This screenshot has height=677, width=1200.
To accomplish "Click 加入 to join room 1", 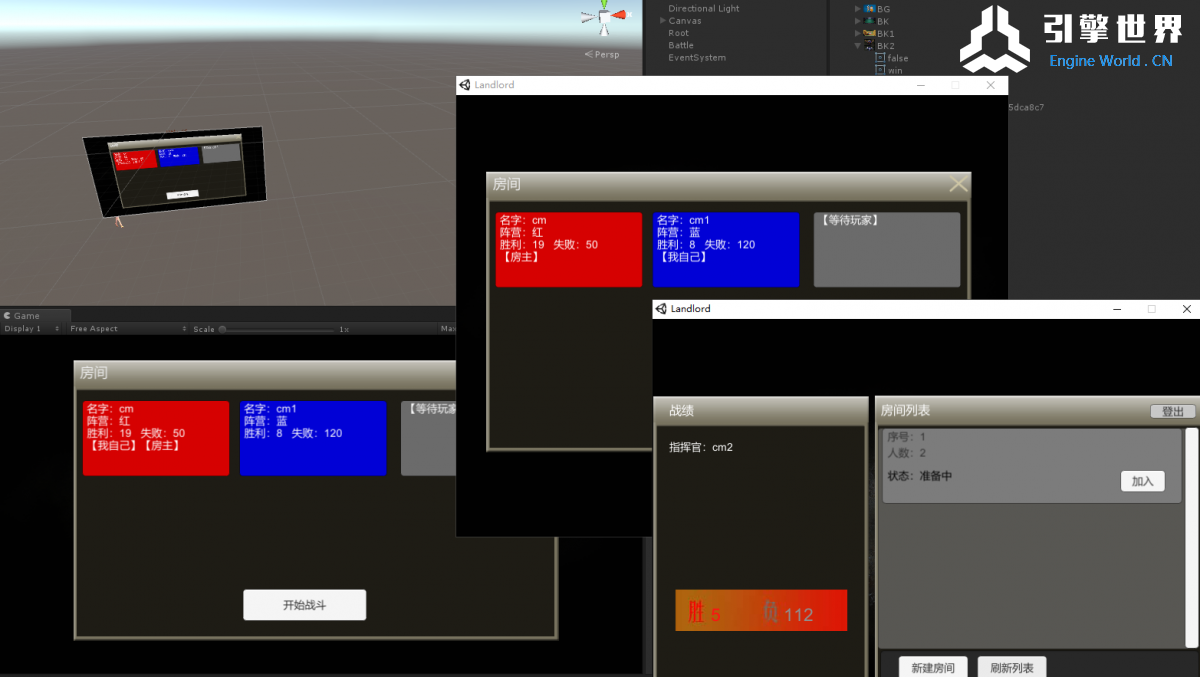I will 1142,481.
